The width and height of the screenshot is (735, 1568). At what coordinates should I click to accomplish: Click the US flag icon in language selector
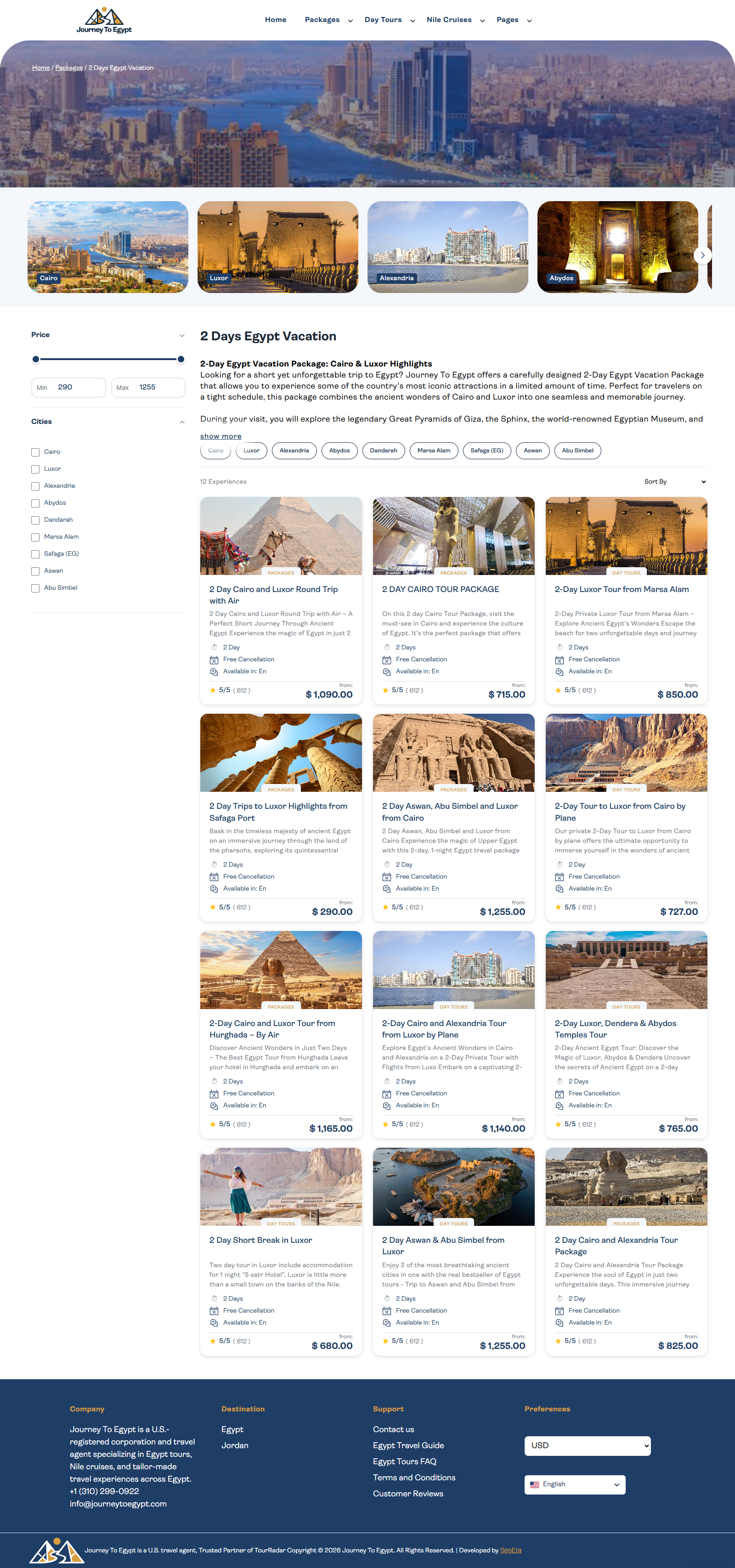tap(535, 1484)
